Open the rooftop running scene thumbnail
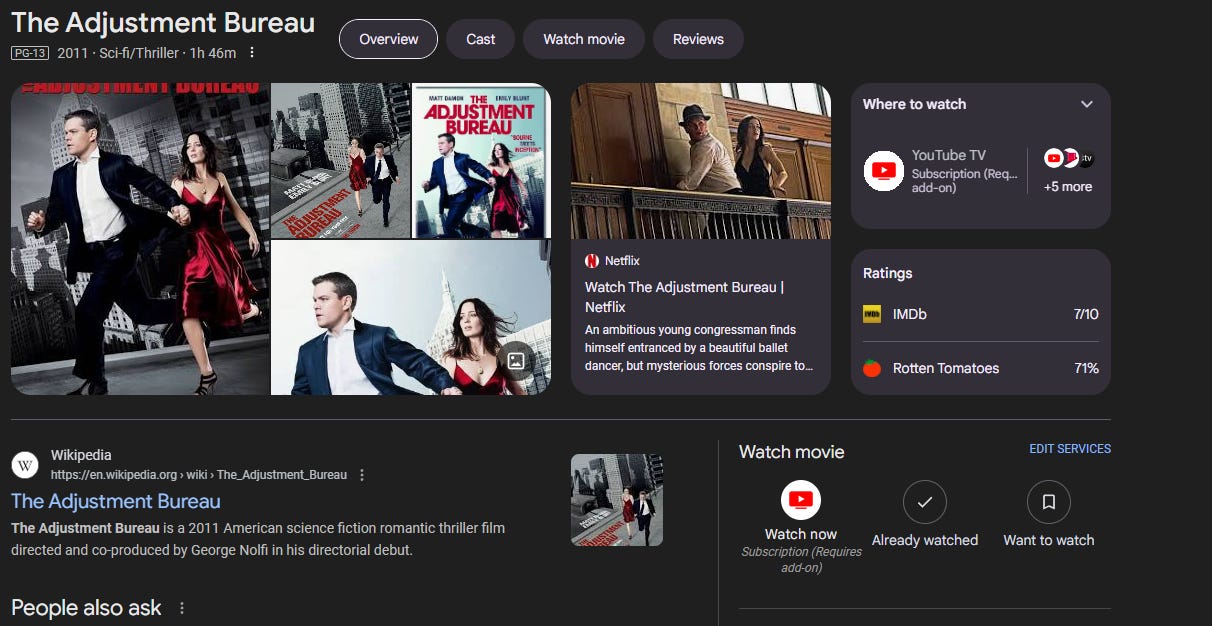 point(340,160)
